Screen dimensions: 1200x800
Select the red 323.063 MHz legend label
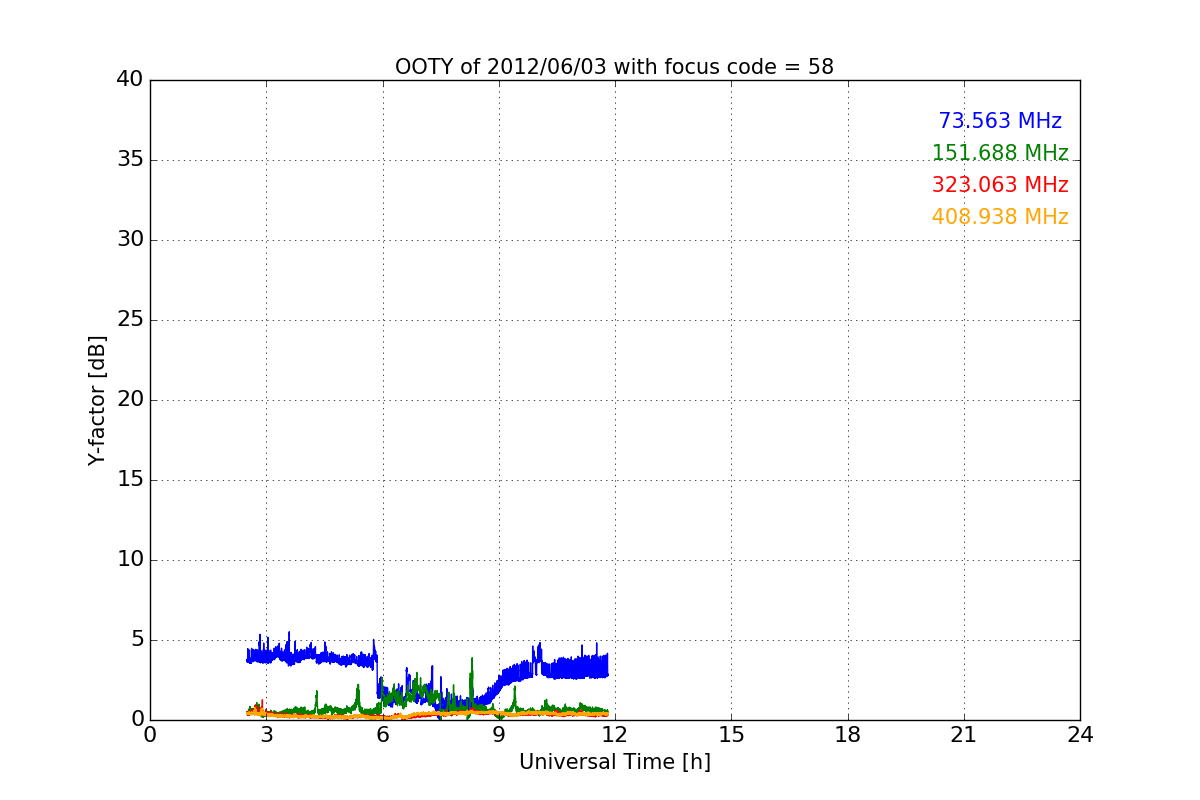click(1000, 185)
